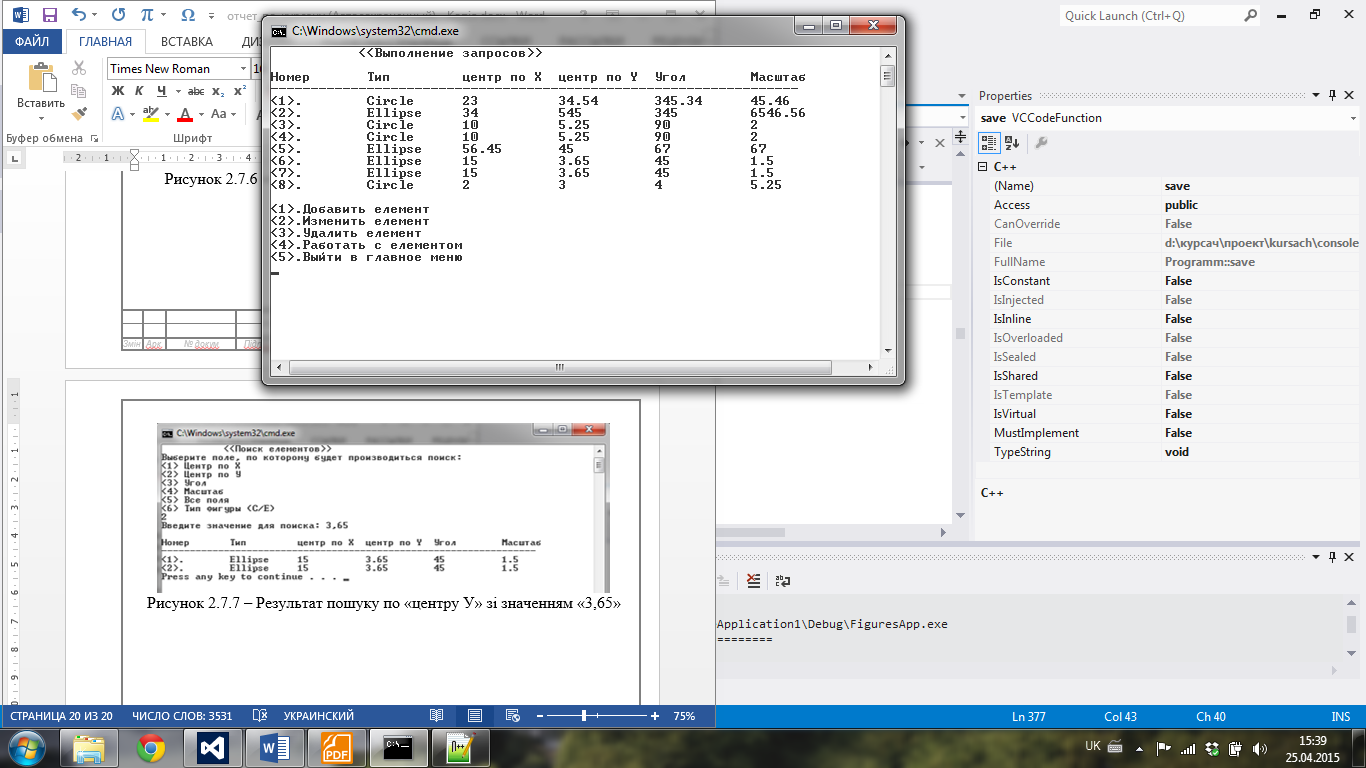Click the zoom slider in Word status bar
The height and width of the screenshot is (768, 1366).
coord(585,716)
